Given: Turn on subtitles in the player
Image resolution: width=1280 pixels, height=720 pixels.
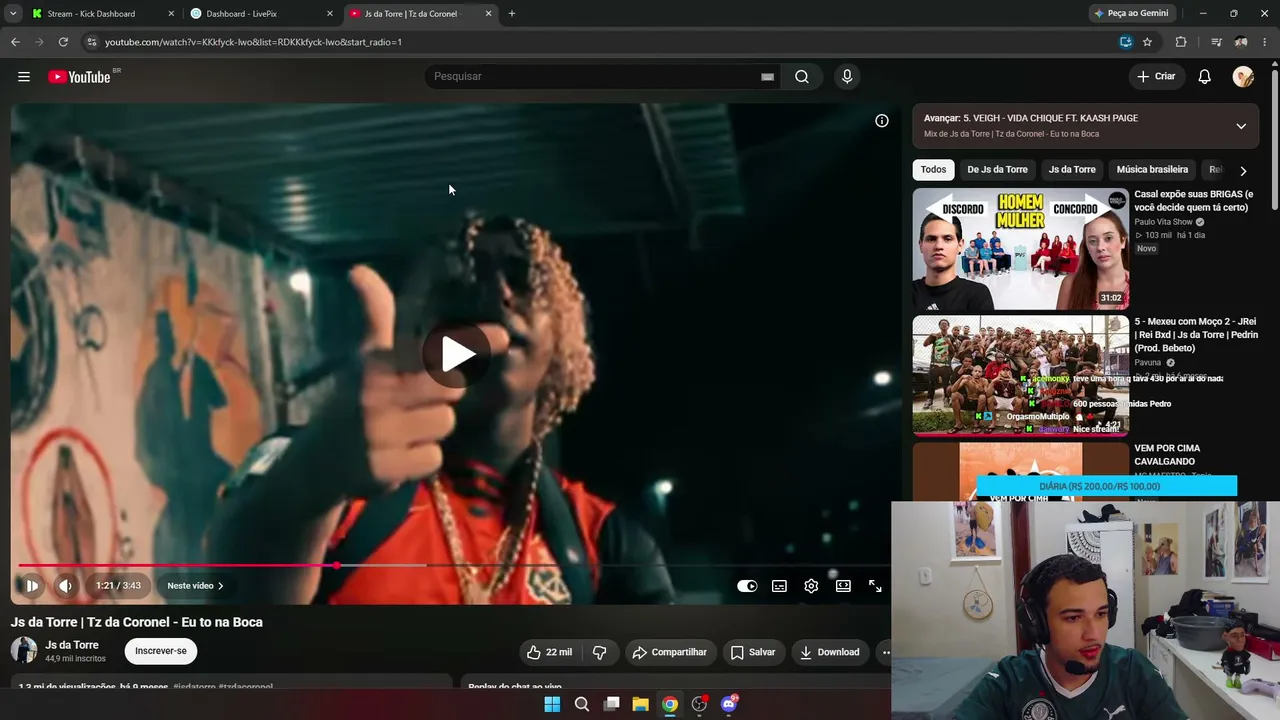Looking at the screenshot, I should click(779, 586).
